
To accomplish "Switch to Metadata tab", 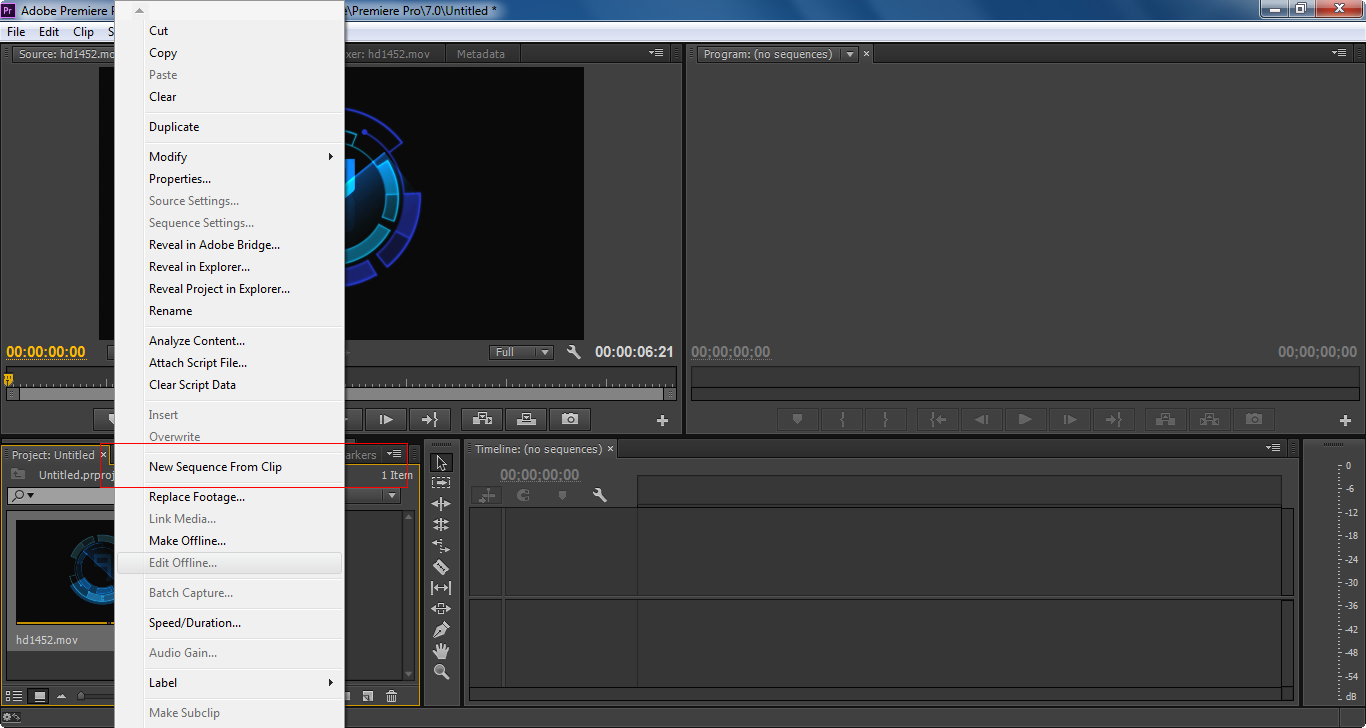I will coord(481,54).
